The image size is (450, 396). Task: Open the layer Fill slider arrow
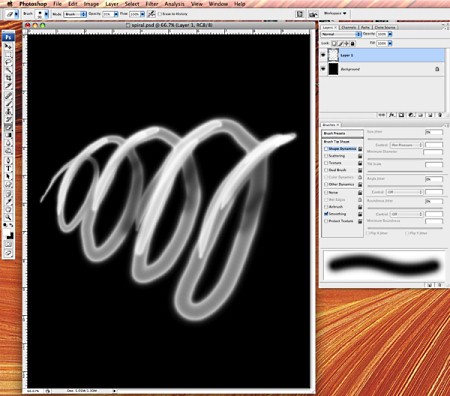[390, 43]
